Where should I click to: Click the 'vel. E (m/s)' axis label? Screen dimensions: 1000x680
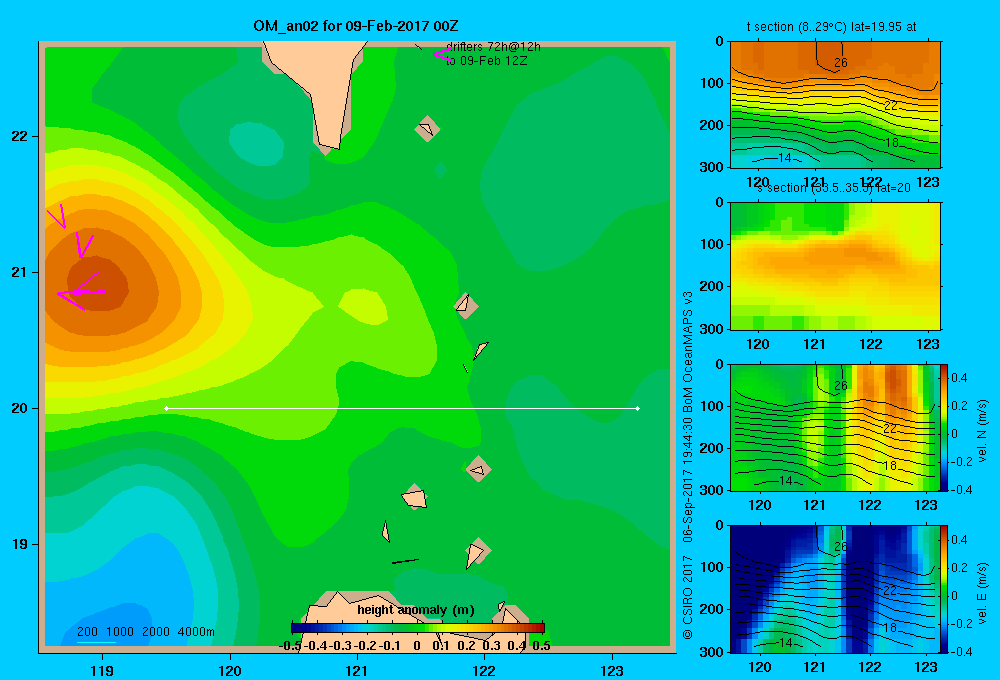pos(983,593)
